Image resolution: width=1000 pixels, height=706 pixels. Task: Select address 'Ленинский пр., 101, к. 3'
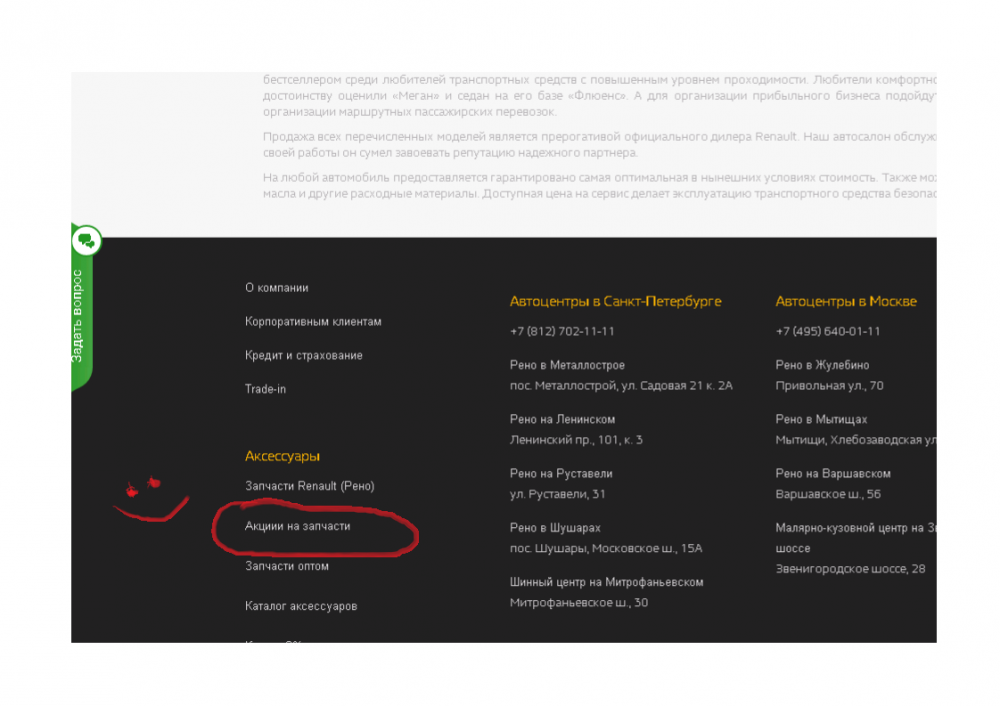pyautogui.click(x=576, y=440)
